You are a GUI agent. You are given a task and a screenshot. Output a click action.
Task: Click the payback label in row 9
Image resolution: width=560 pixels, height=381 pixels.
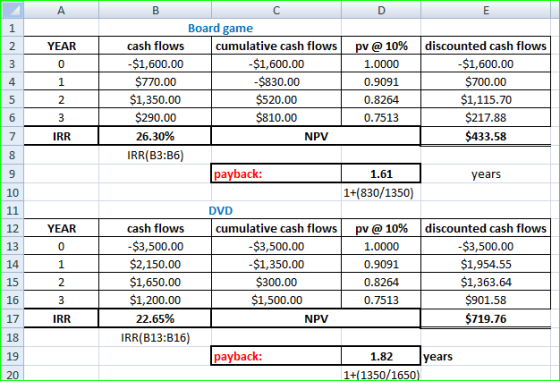coord(276,174)
